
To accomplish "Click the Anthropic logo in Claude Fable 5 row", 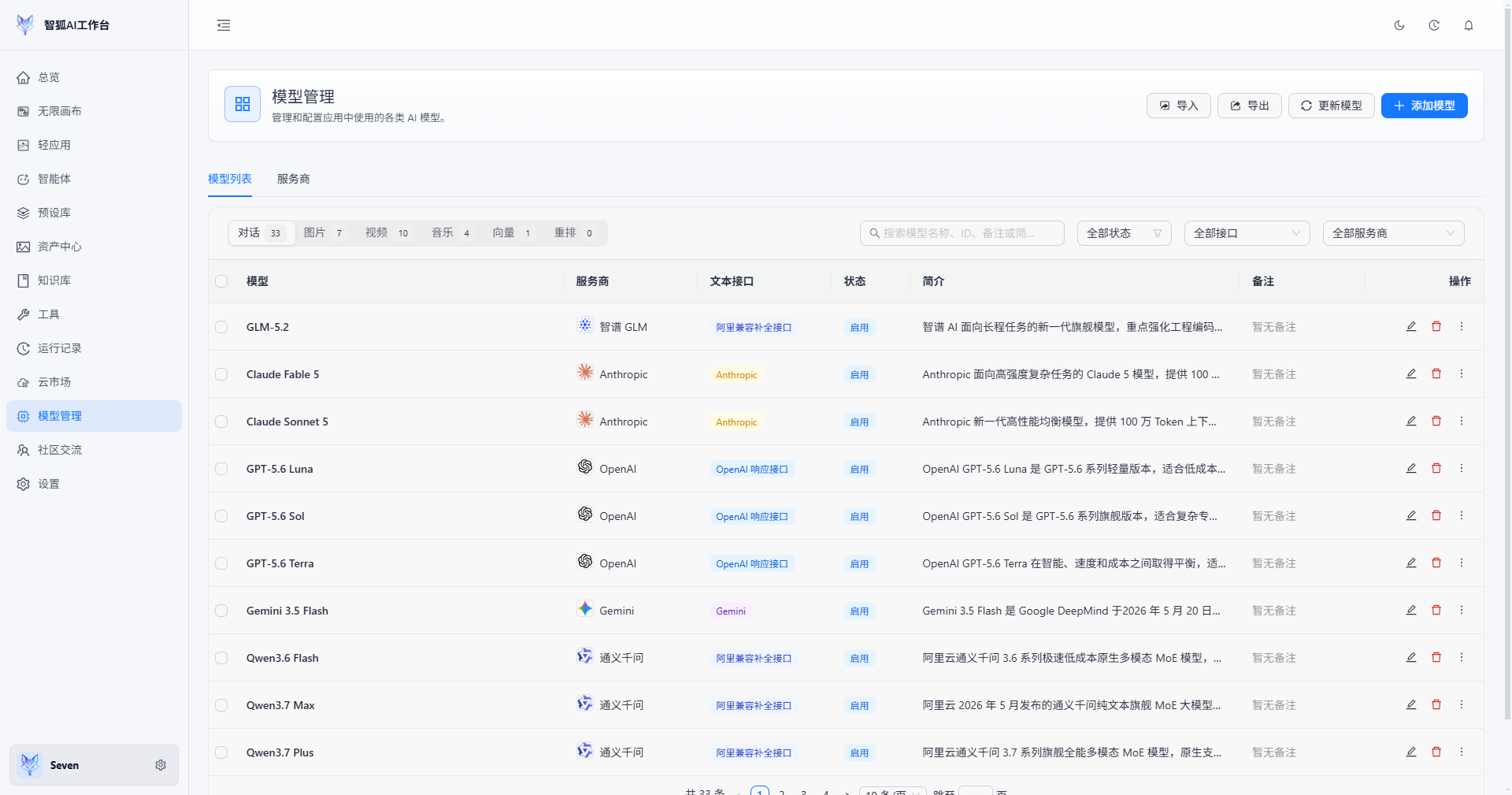I will point(585,372).
